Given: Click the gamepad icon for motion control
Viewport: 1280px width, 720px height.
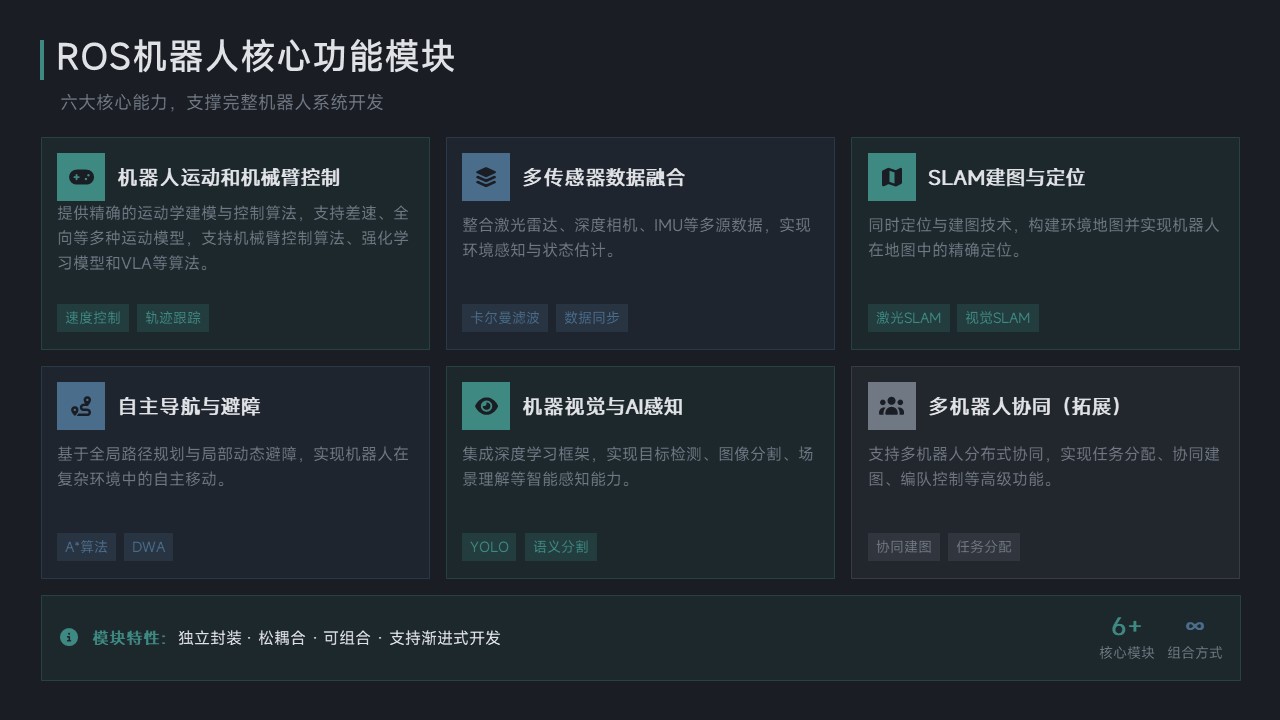Looking at the screenshot, I should pos(81,177).
